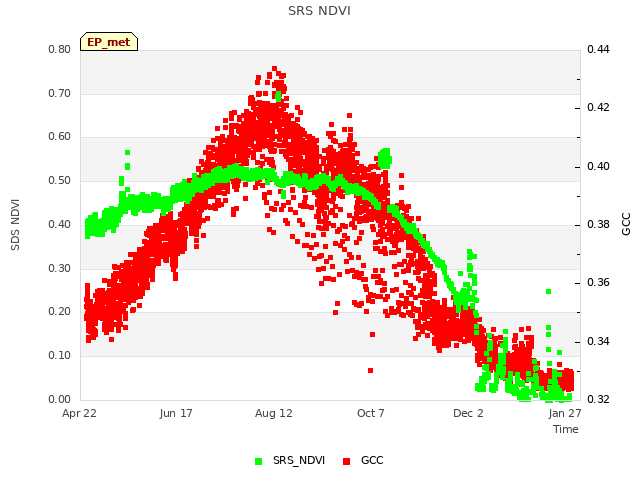Click the 0.50 left axis value

coord(60,180)
